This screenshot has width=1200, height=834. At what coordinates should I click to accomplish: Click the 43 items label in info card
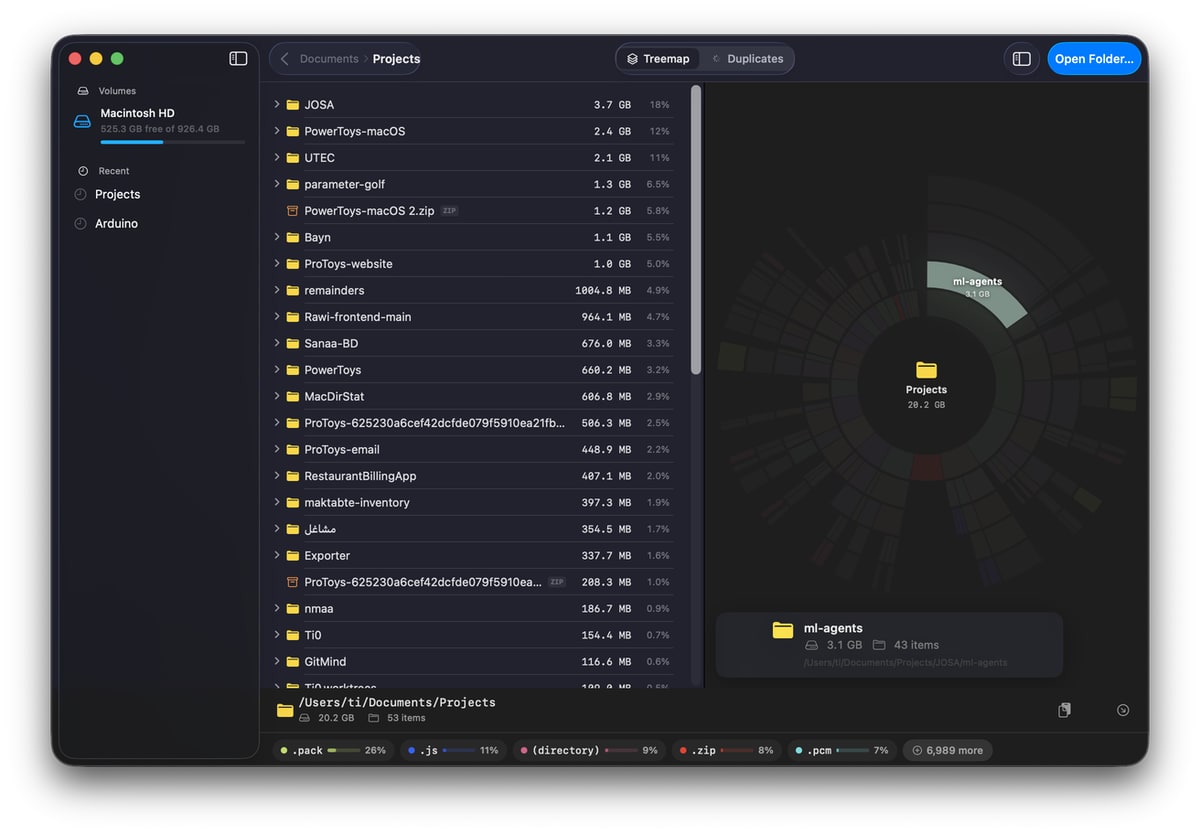pos(916,645)
